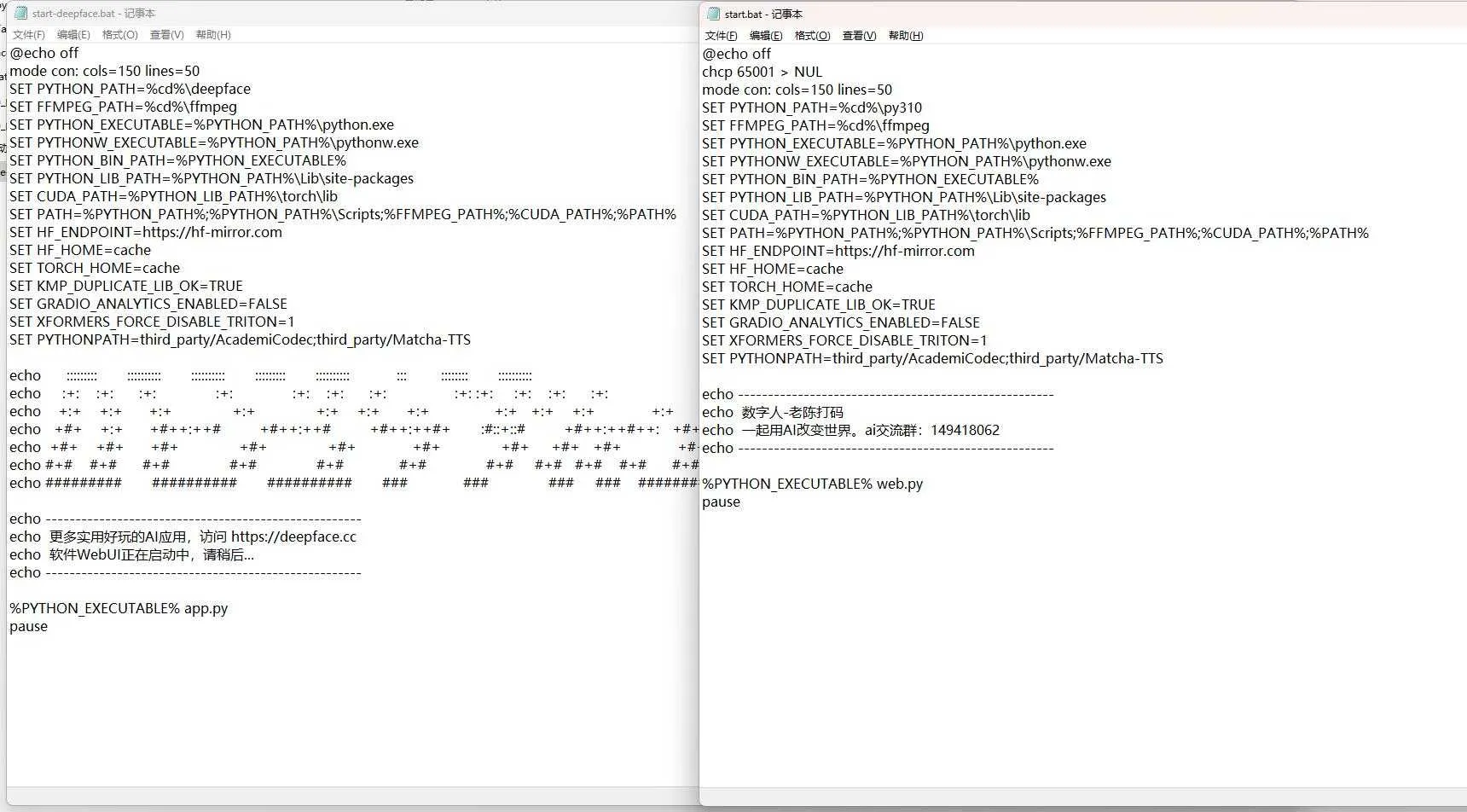Click SET PYTHONPATH line in start-deepface.bat
Image resolution: width=1467 pixels, height=812 pixels.
click(x=241, y=339)
